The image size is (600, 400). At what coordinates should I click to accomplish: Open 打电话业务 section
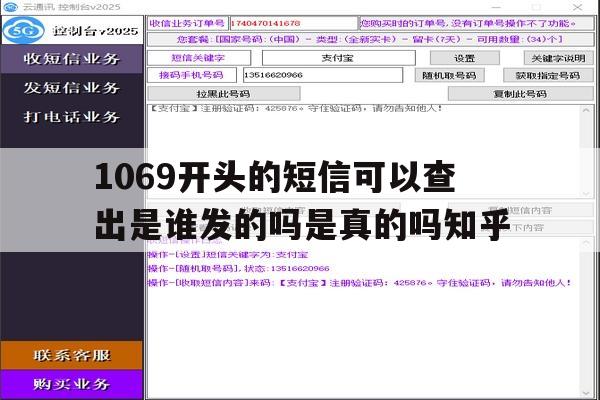coord(72,117)
